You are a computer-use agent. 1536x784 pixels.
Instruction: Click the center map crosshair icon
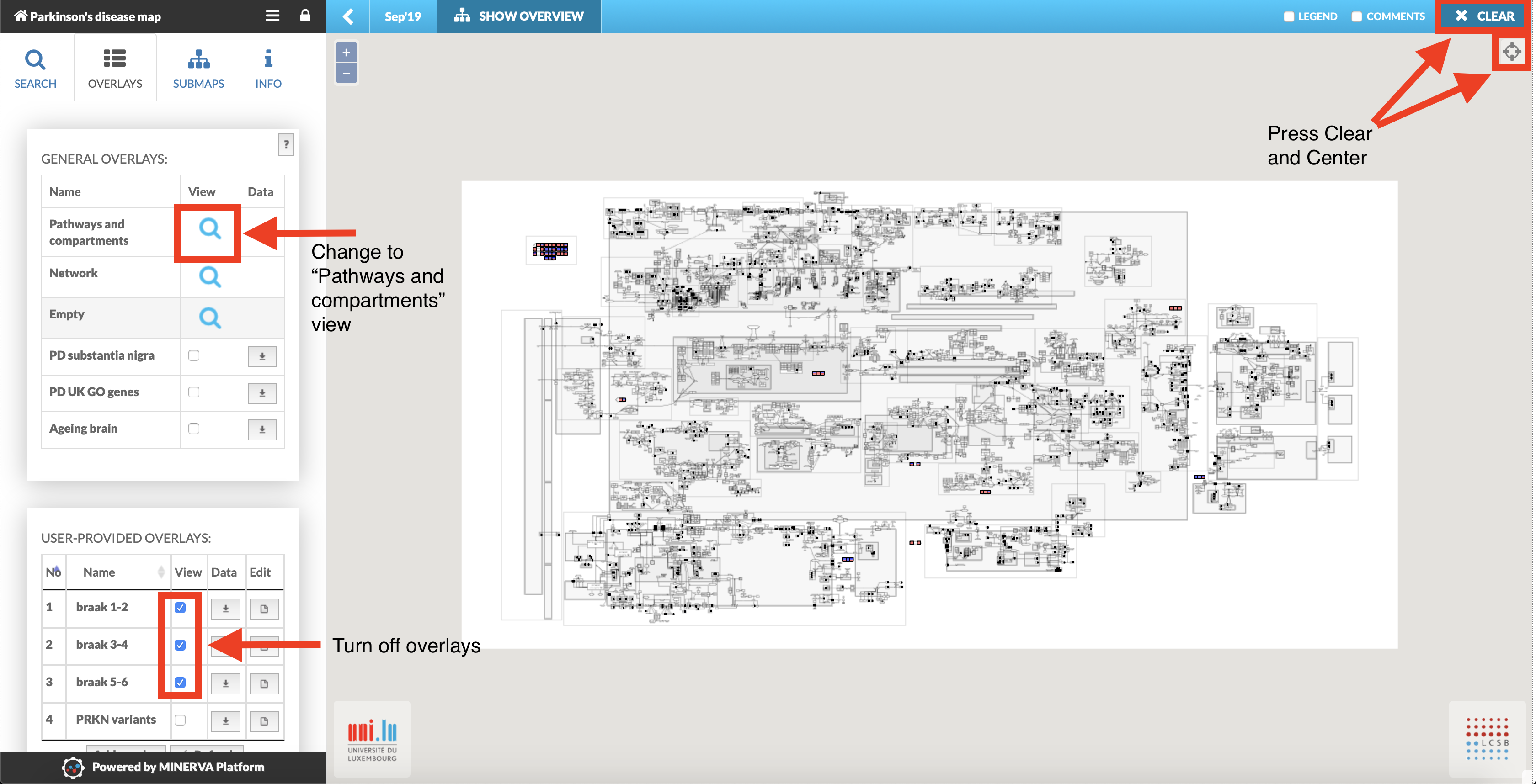point(1511,52)
